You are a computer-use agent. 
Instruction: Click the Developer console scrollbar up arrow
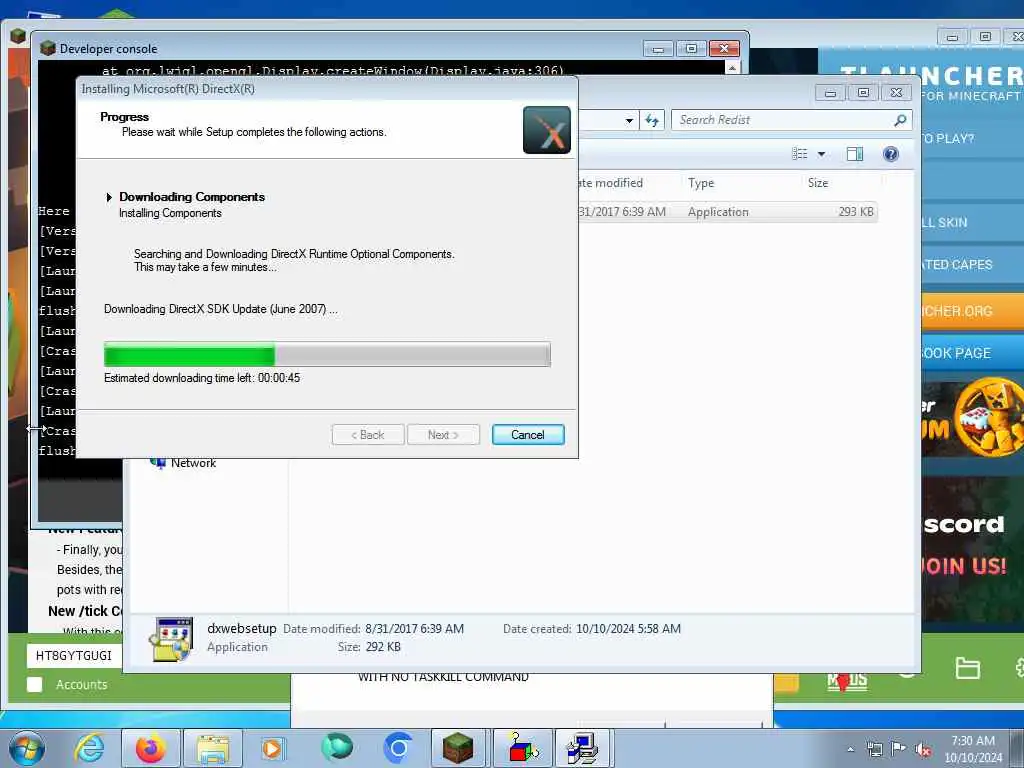(x=733, y=68)
